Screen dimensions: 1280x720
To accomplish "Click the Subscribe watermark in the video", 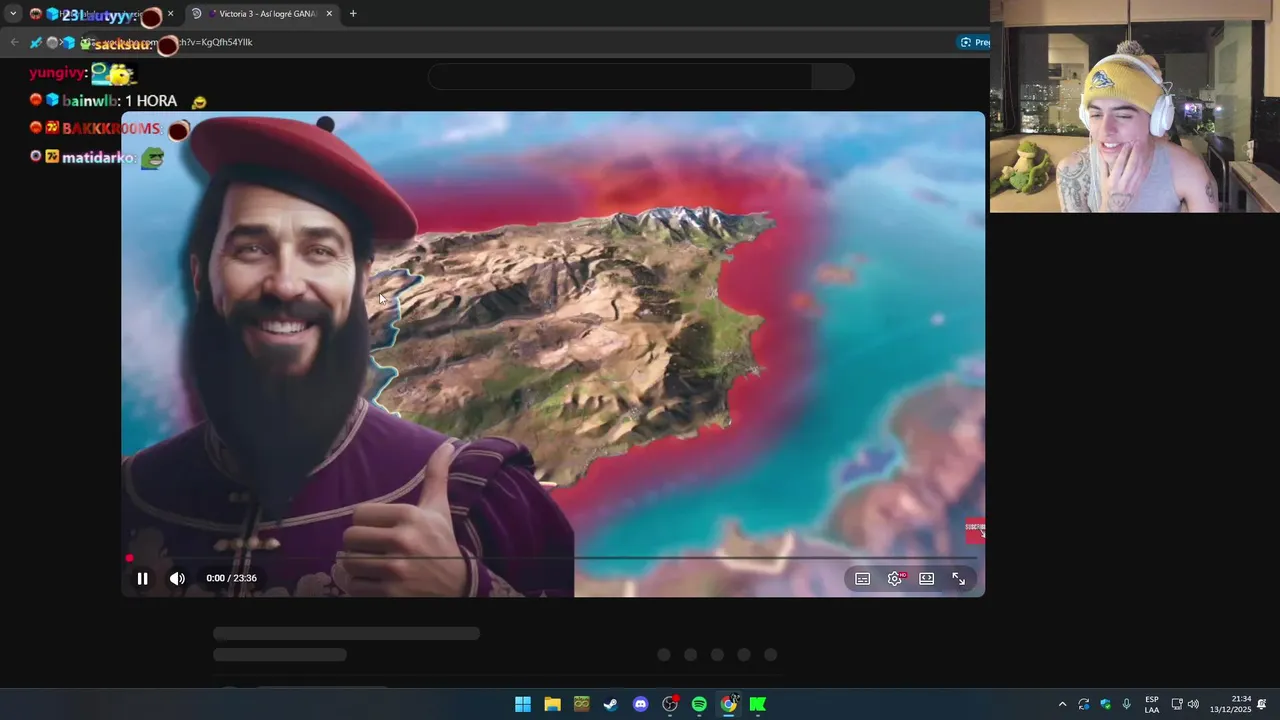I will pyautogui.click(x=975, y=530).
